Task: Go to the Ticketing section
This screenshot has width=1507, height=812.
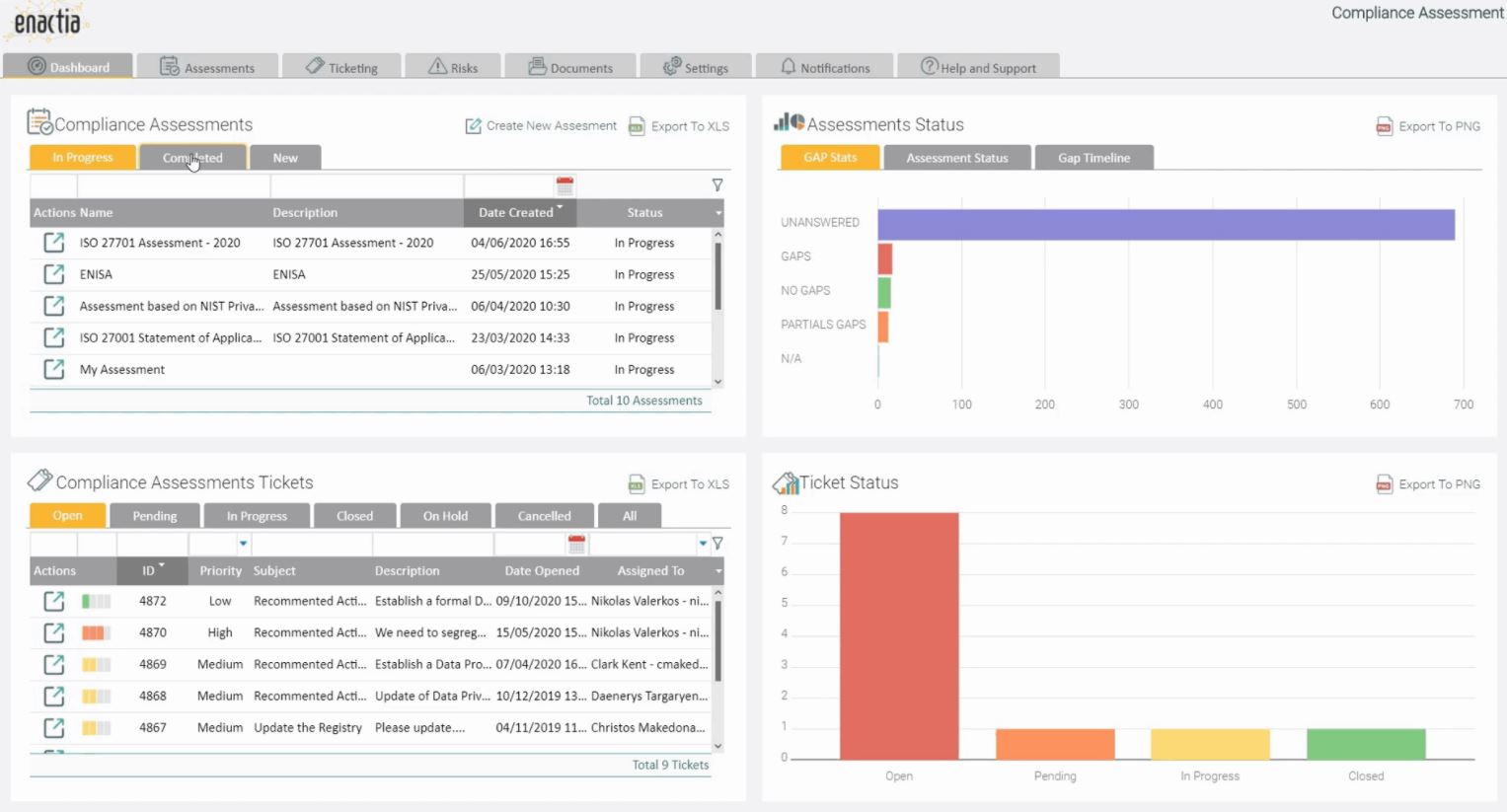Action: point(341,66)
